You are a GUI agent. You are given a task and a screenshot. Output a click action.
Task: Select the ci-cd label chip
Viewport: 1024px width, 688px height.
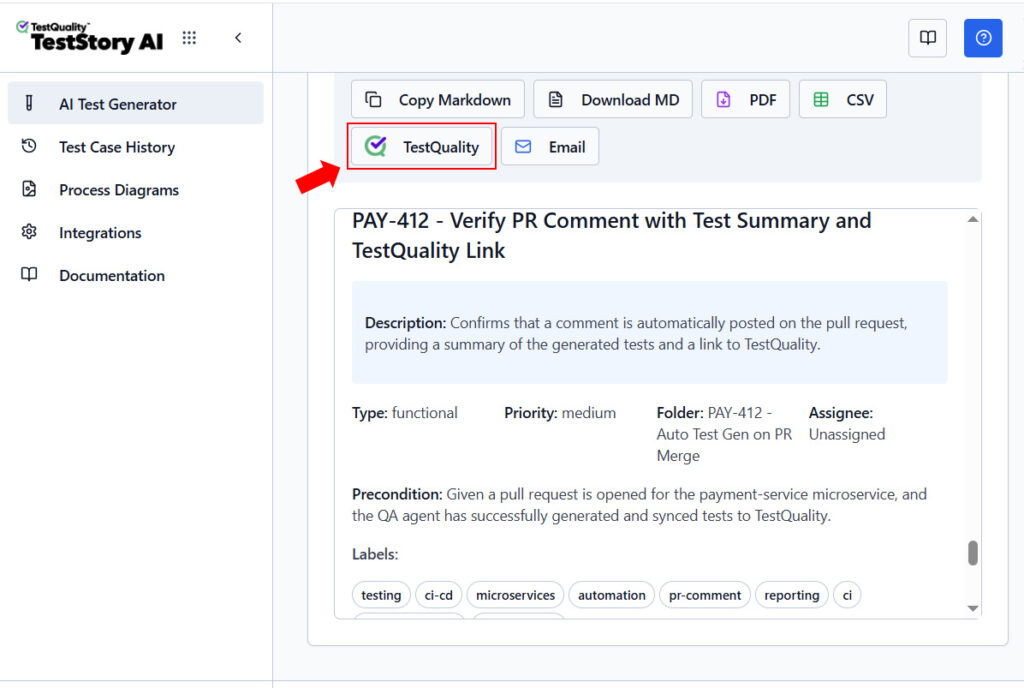(x=438, y=594)
